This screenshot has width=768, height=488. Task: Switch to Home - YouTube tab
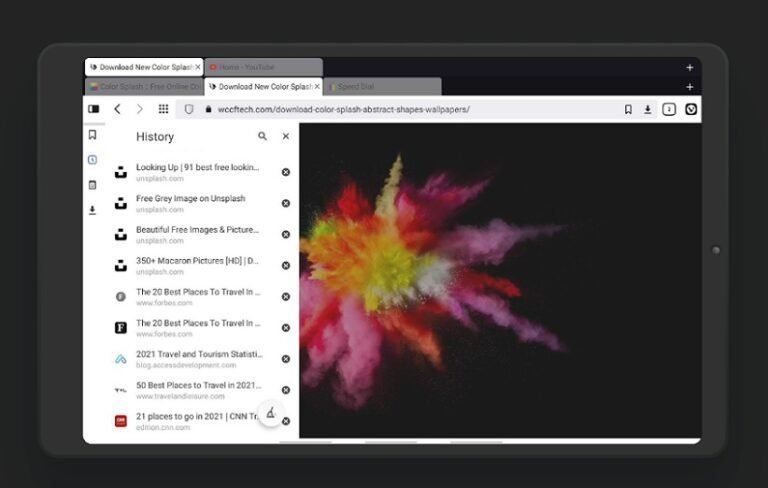tap(262, 67)
